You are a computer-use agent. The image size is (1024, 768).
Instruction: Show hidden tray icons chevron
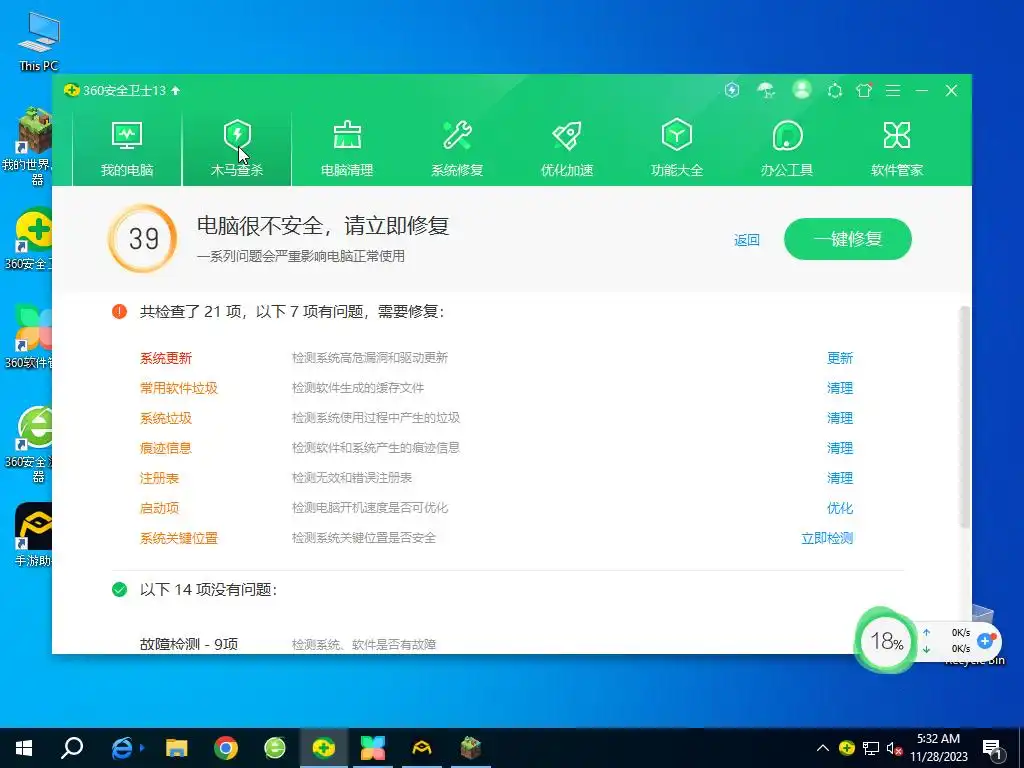tap(823, 748)
